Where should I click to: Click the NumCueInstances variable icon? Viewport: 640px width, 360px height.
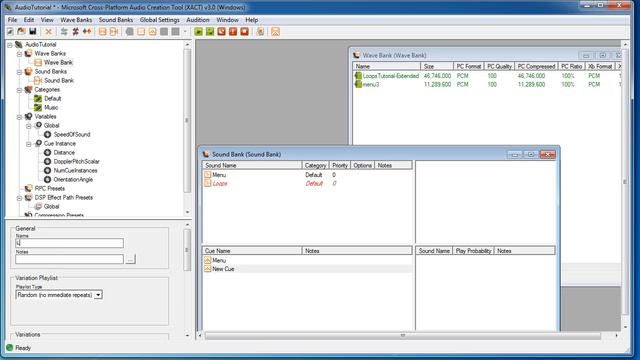tap(47, 170)
